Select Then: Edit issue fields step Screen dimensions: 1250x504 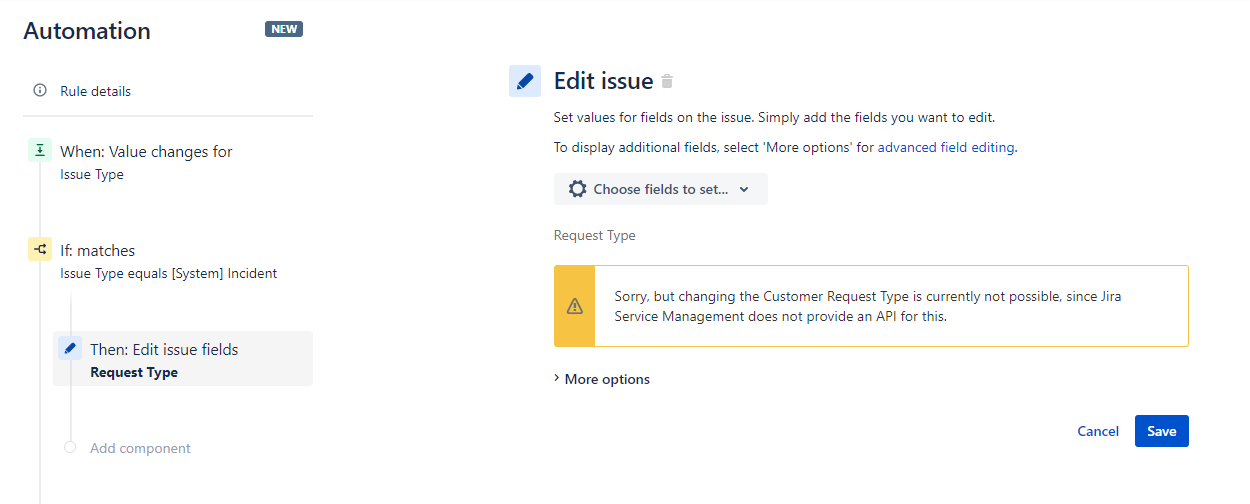coord(183,359)
